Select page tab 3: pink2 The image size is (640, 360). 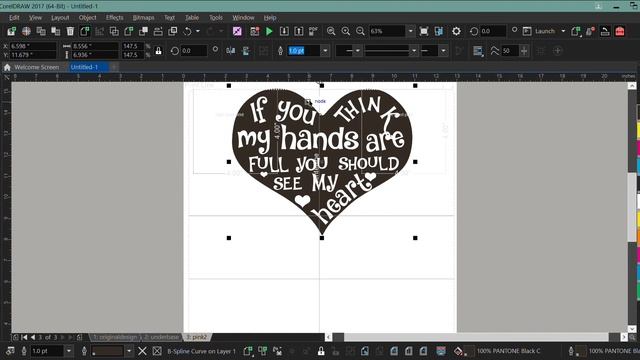(x=197, y=337)
